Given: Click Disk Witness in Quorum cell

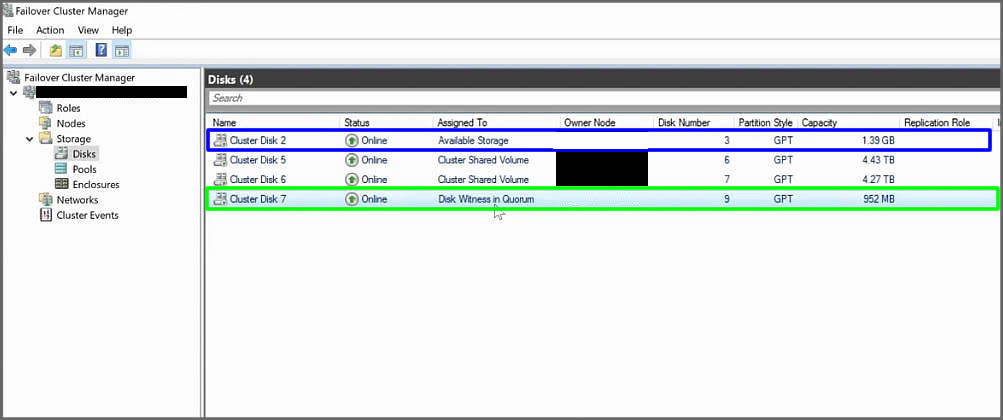Looking at the screenshot, I should tap(486, 199).
